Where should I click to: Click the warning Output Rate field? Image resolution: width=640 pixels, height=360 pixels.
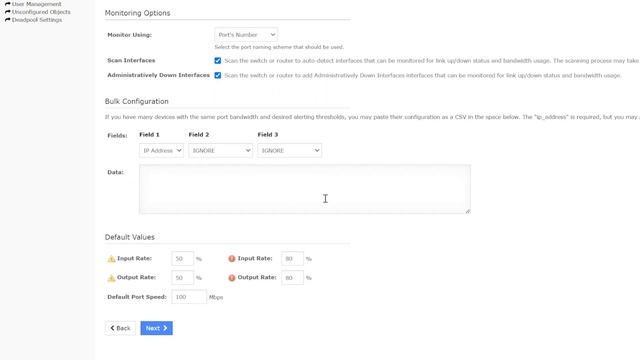click(182, 278)
